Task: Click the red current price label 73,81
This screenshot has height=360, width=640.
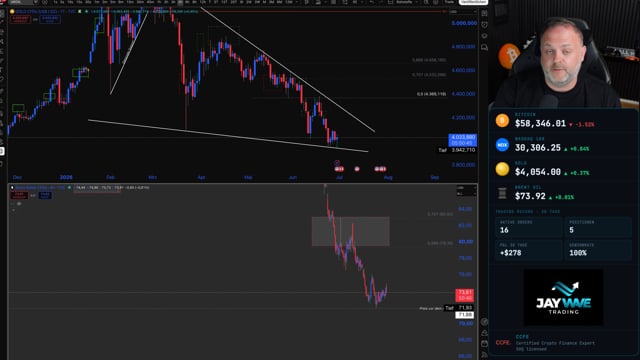Action: pos(464,295)
